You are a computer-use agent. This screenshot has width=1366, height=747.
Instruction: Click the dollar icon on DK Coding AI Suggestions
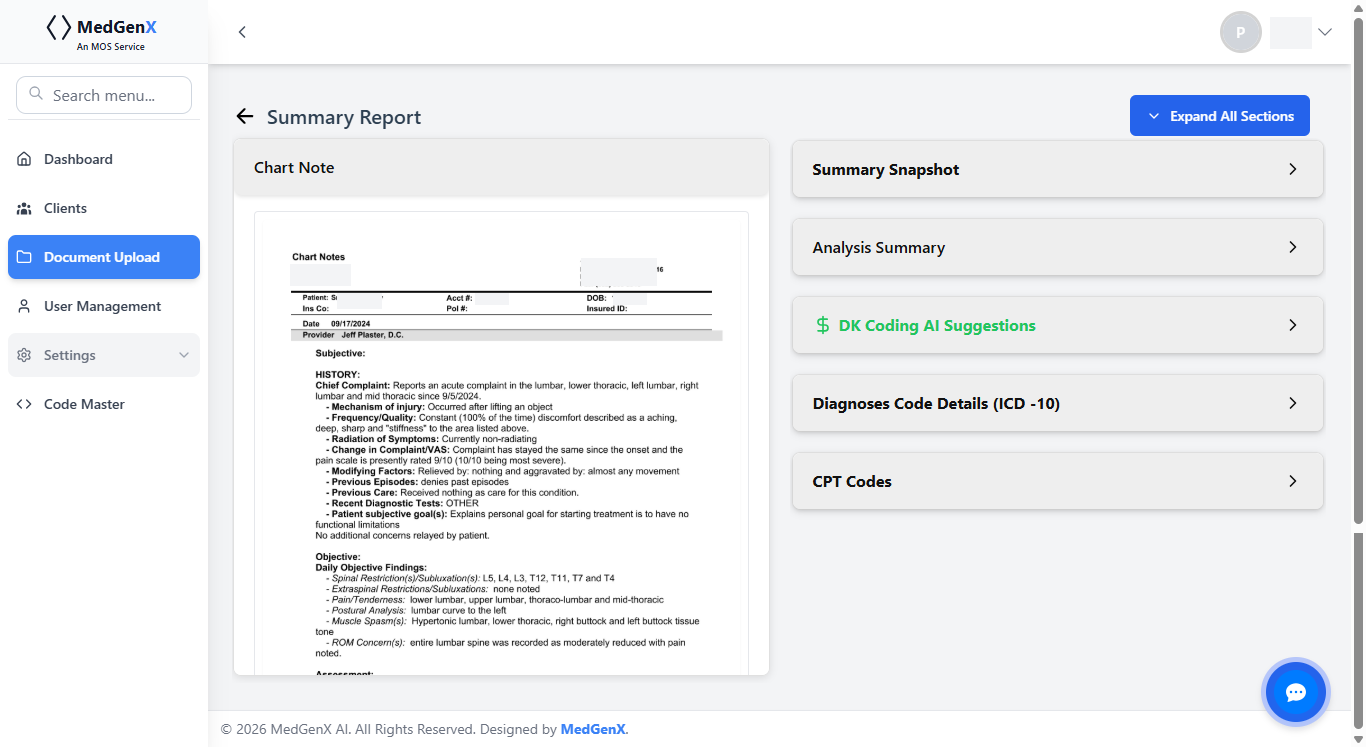822,325
